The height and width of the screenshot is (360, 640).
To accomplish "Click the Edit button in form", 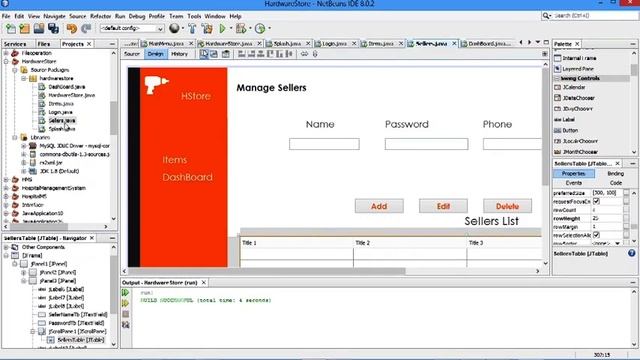I will click(x=443, y=206).
